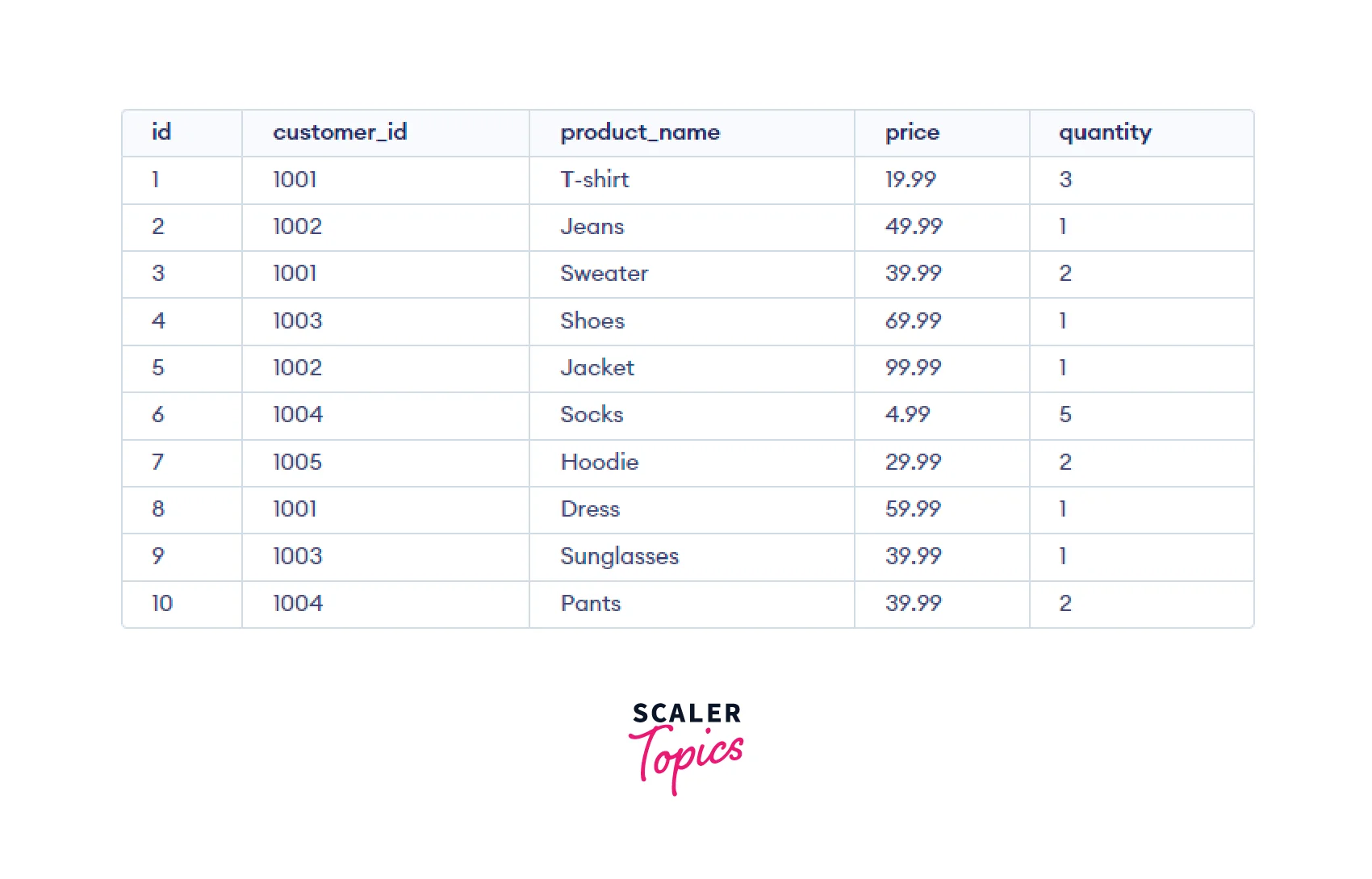Click the T-shirt product cell

[595, 179]
